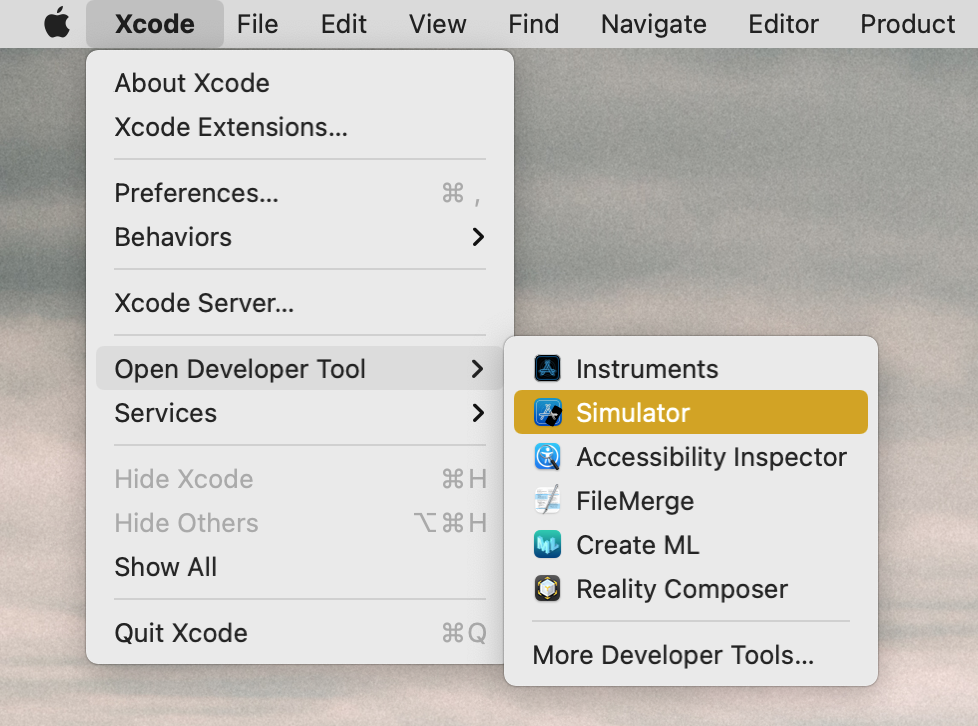Click the Accessibility Inspector icon
This screenshot has height=726, width=978.
tap(548, 457)
